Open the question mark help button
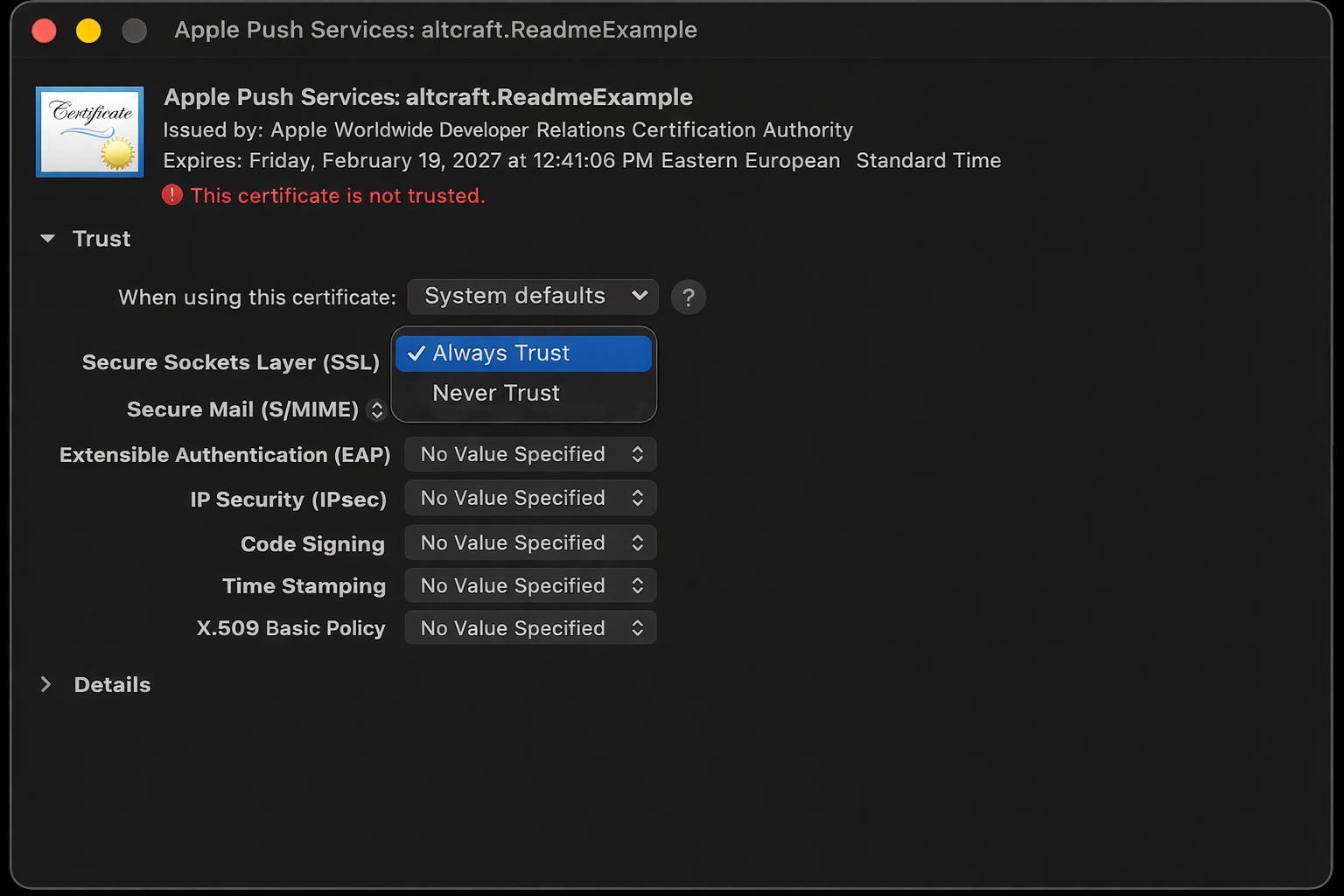Screen dimensions: 1344x896 688,297
